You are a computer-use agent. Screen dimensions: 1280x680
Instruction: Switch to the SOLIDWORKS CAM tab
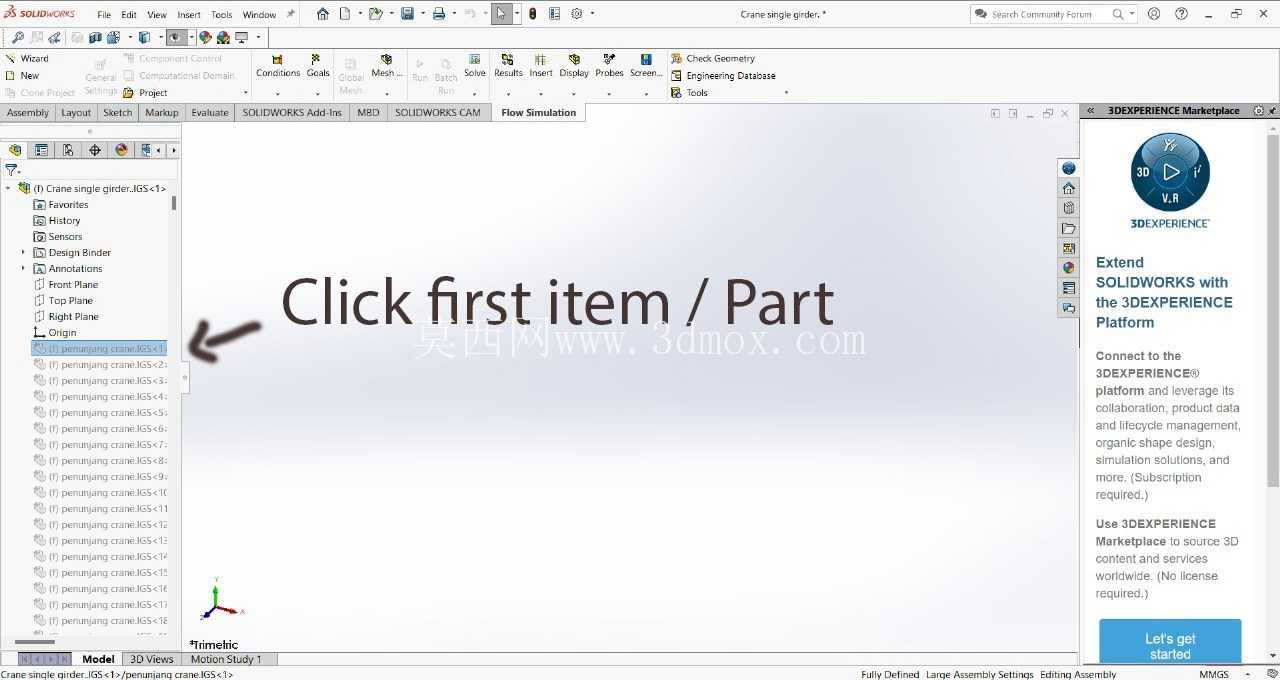[x=438, y=112]
